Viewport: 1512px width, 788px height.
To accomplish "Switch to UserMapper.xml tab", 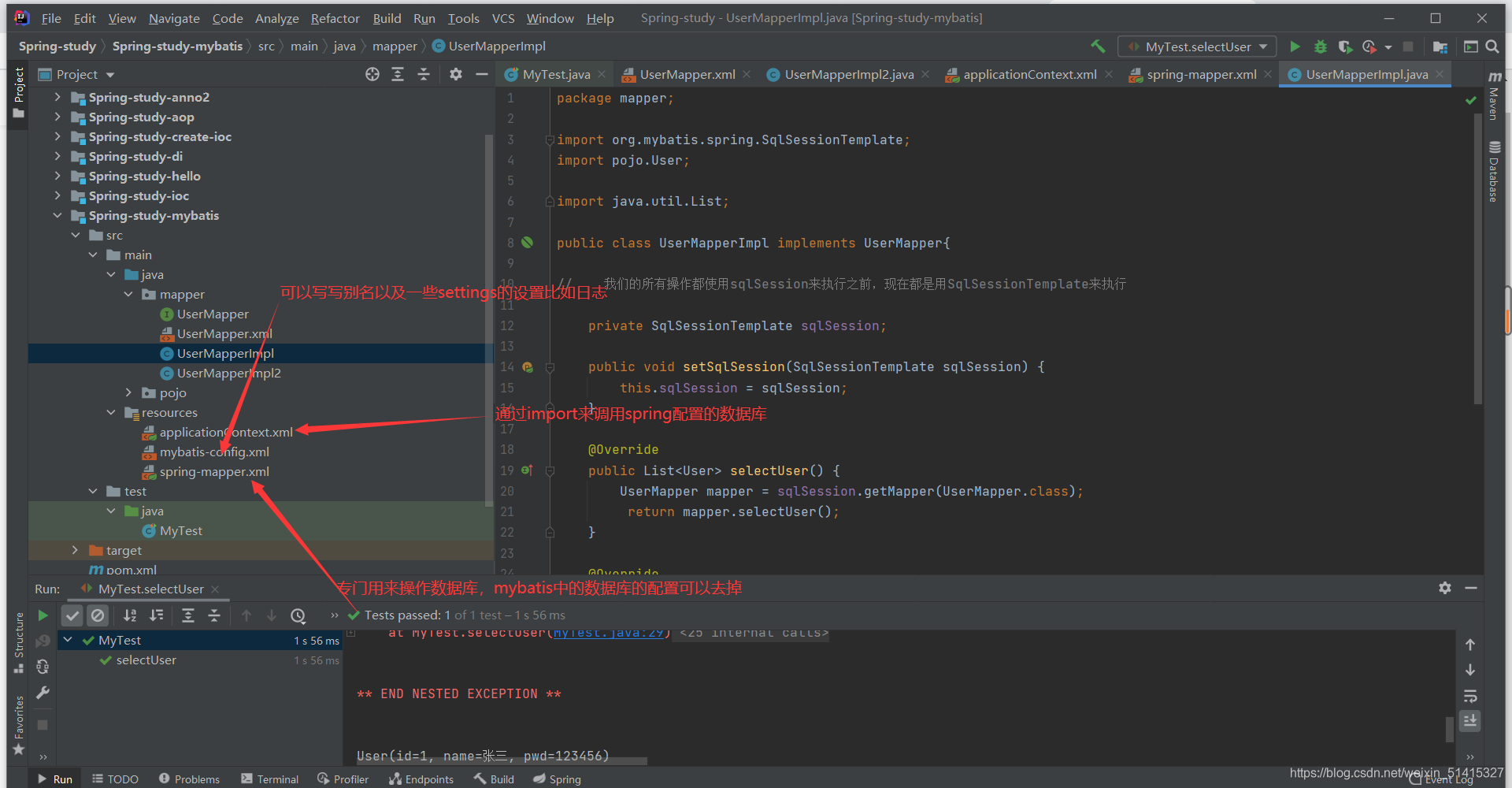I will pos(687,74).
